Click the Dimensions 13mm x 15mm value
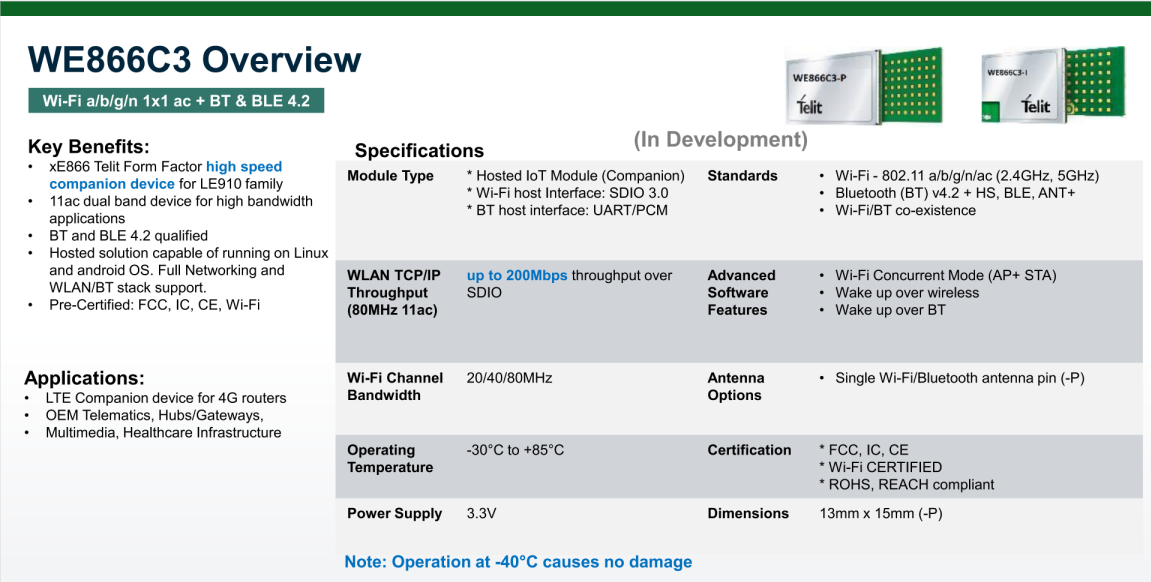Image resolution: width=1151 pixels, height=582 pixels. (x=881, y=513)
